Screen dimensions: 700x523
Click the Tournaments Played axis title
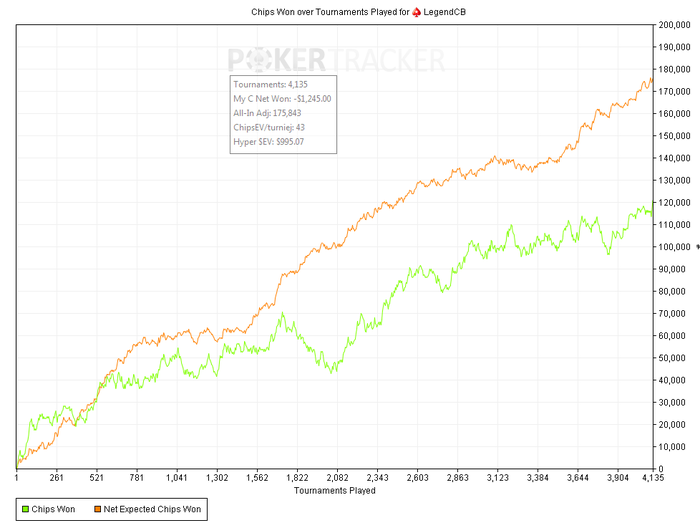(x=335, y=490)
